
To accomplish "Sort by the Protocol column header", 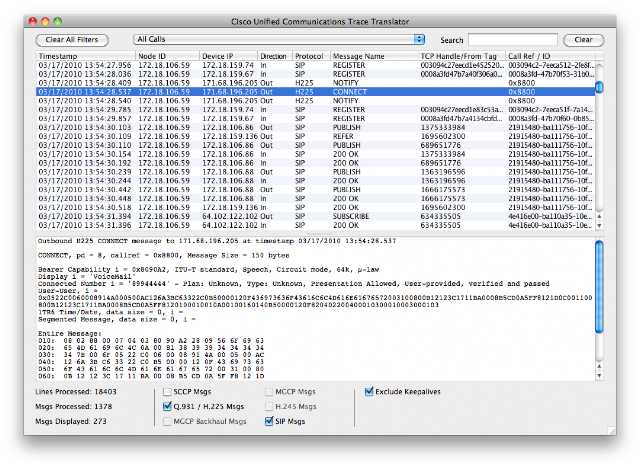I will tap(311, 56).
